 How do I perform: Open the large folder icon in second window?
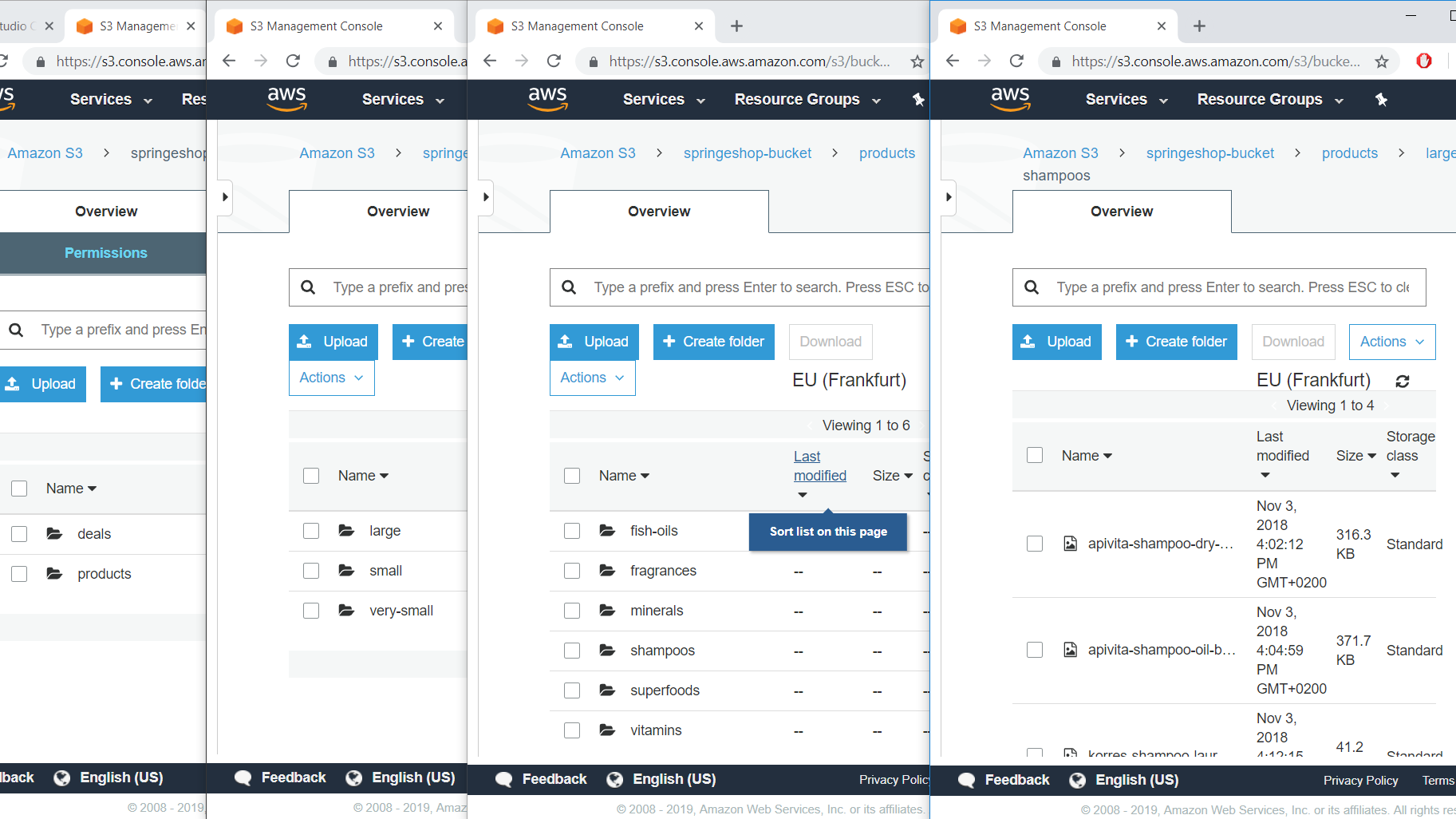coord(346,530)
